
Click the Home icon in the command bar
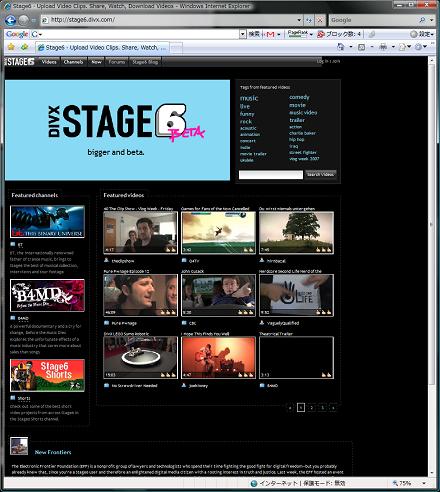[x=341, y=47]
